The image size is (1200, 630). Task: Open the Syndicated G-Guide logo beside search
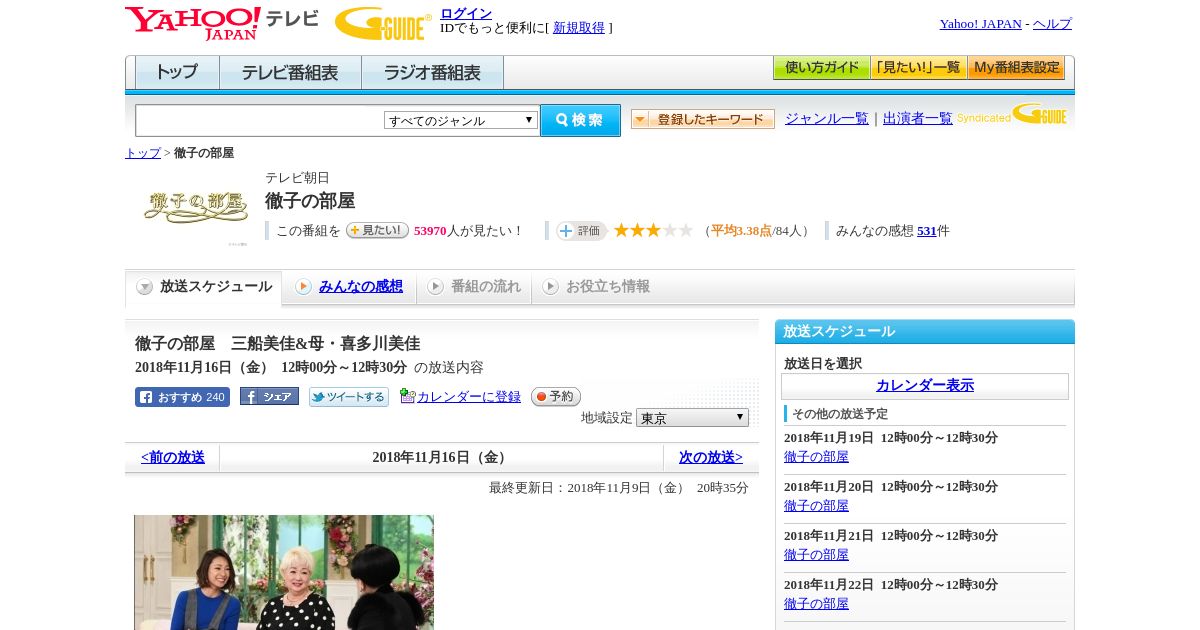pos(1012,115)
